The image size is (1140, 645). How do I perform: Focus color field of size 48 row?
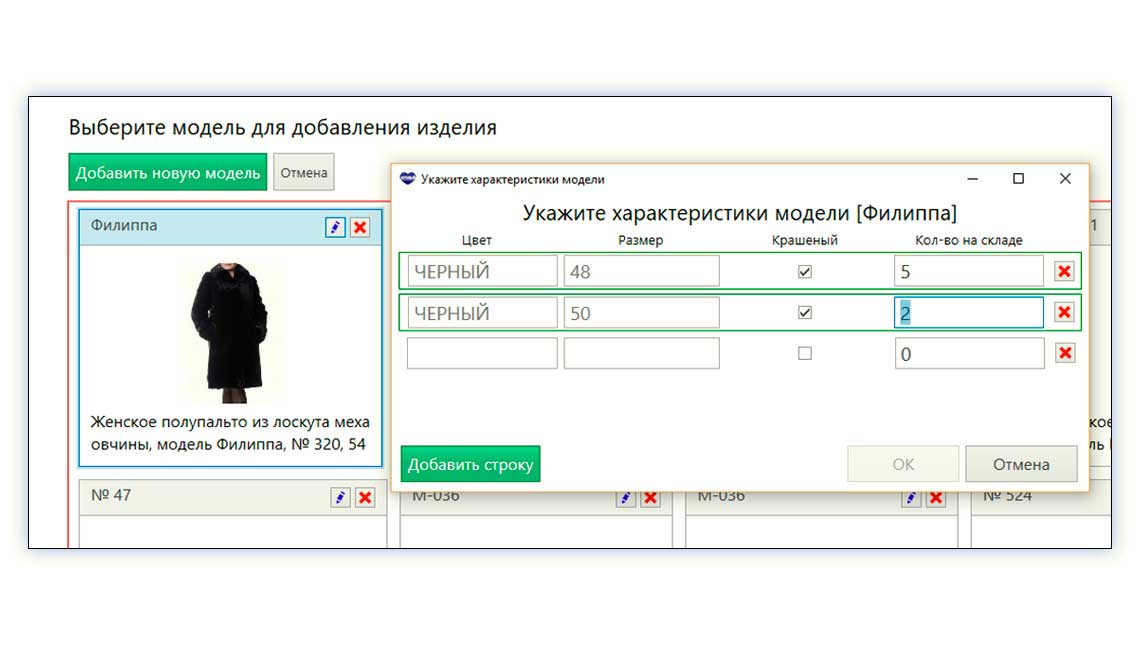click(482, 271)
